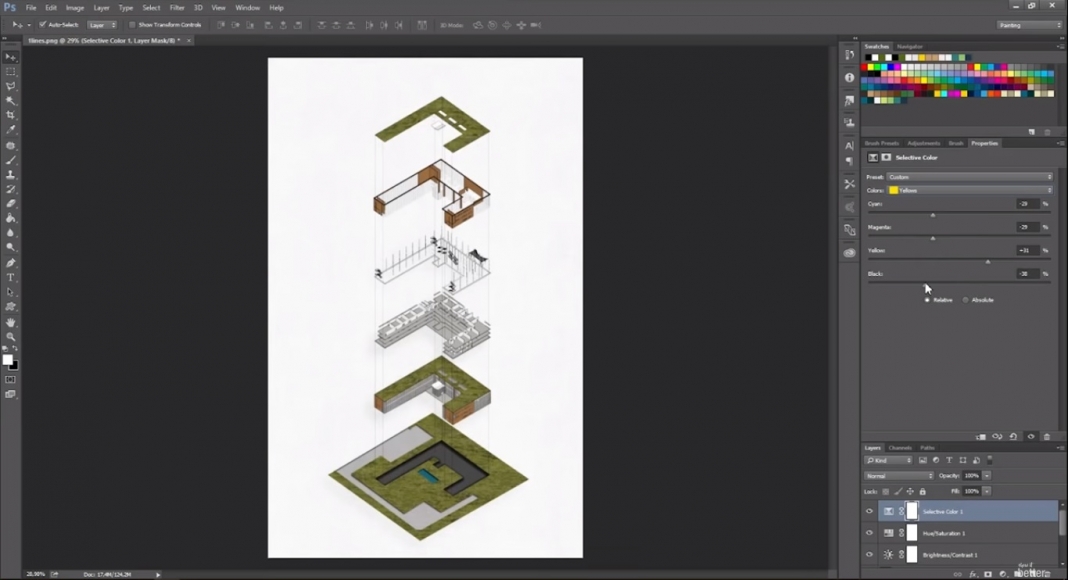The width and height of the screenshot is (1068, 580).
Task: Open the Filter menu
Action: click(x=177, y=7)
